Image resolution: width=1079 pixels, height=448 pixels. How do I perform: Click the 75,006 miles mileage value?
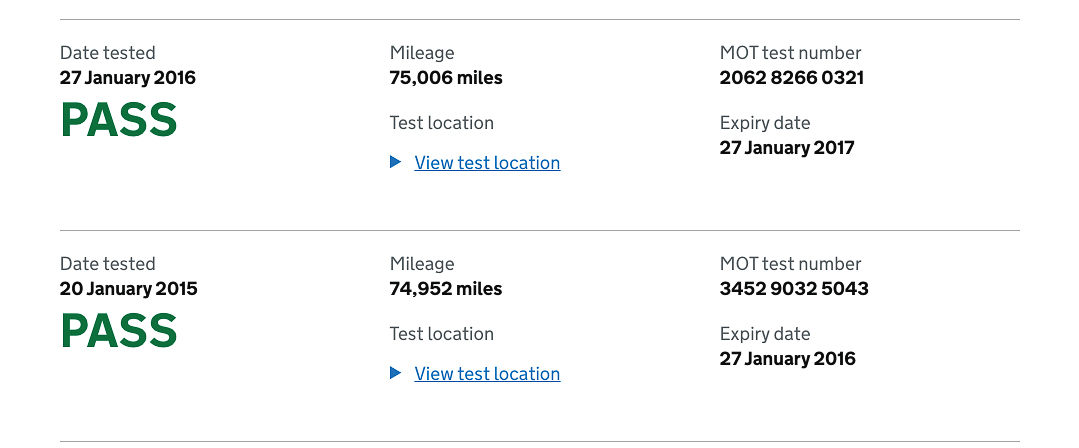coord(446,78)
